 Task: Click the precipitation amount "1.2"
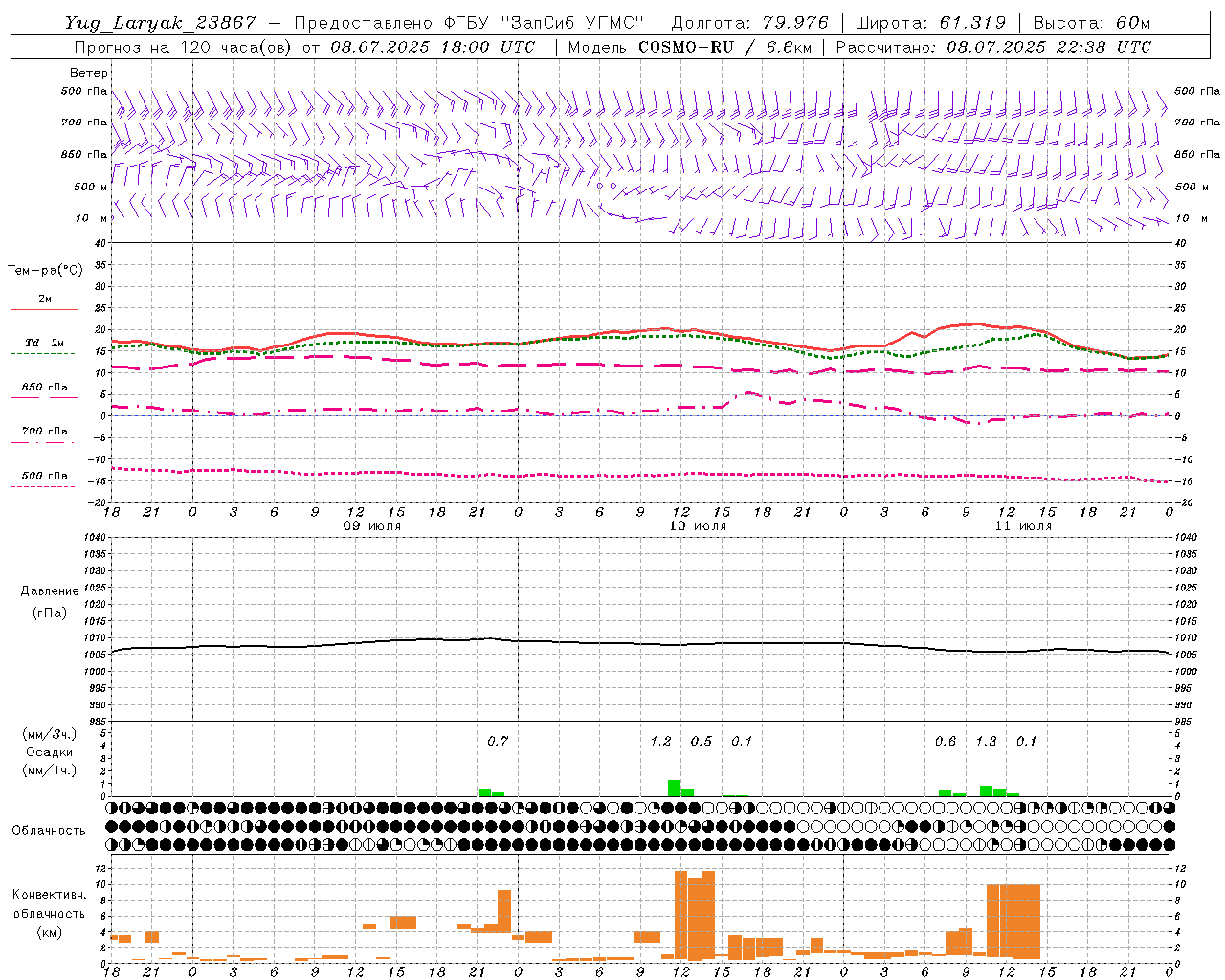click(660, 741)
